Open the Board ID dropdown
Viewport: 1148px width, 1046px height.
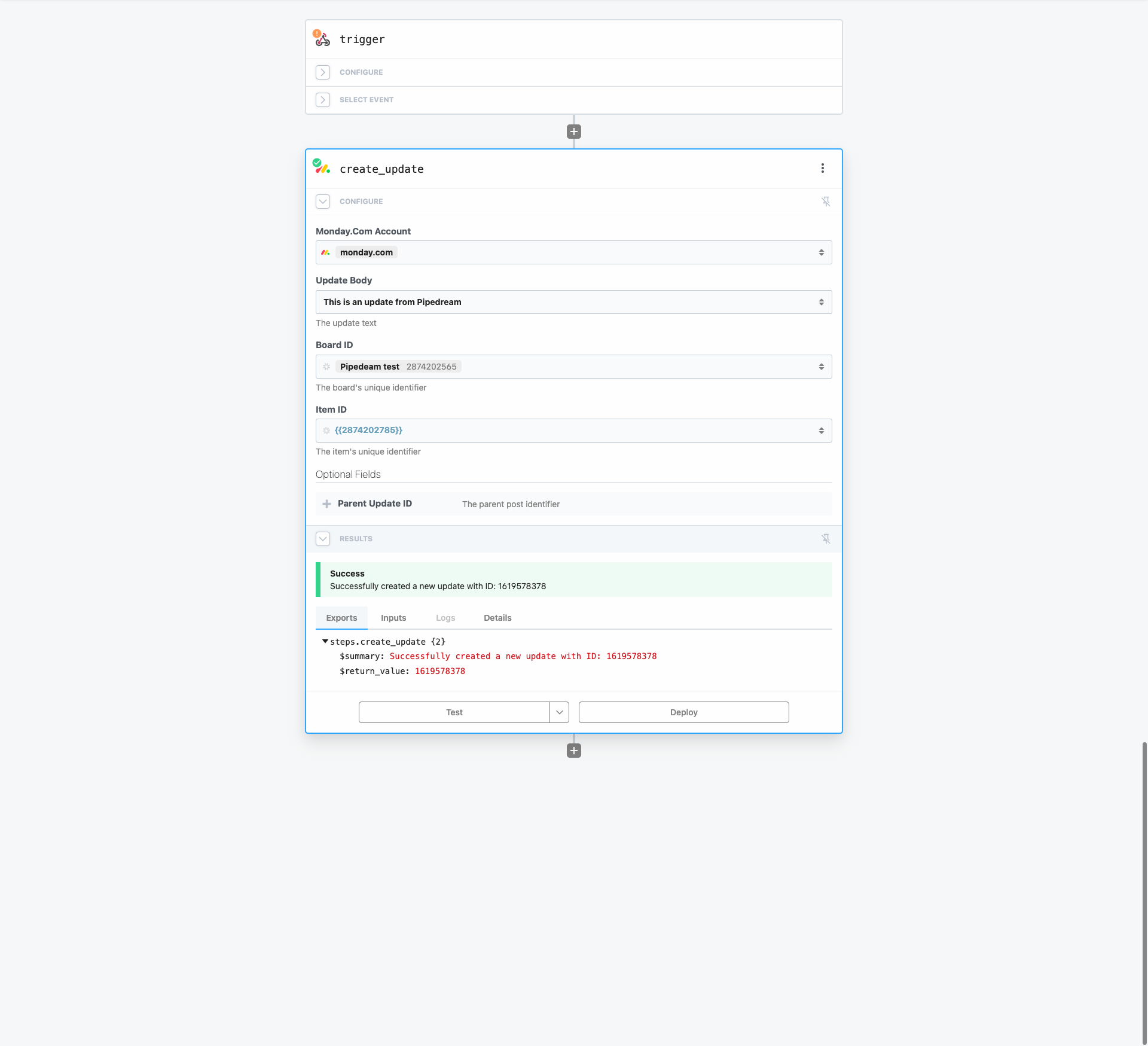click(822, 367)
